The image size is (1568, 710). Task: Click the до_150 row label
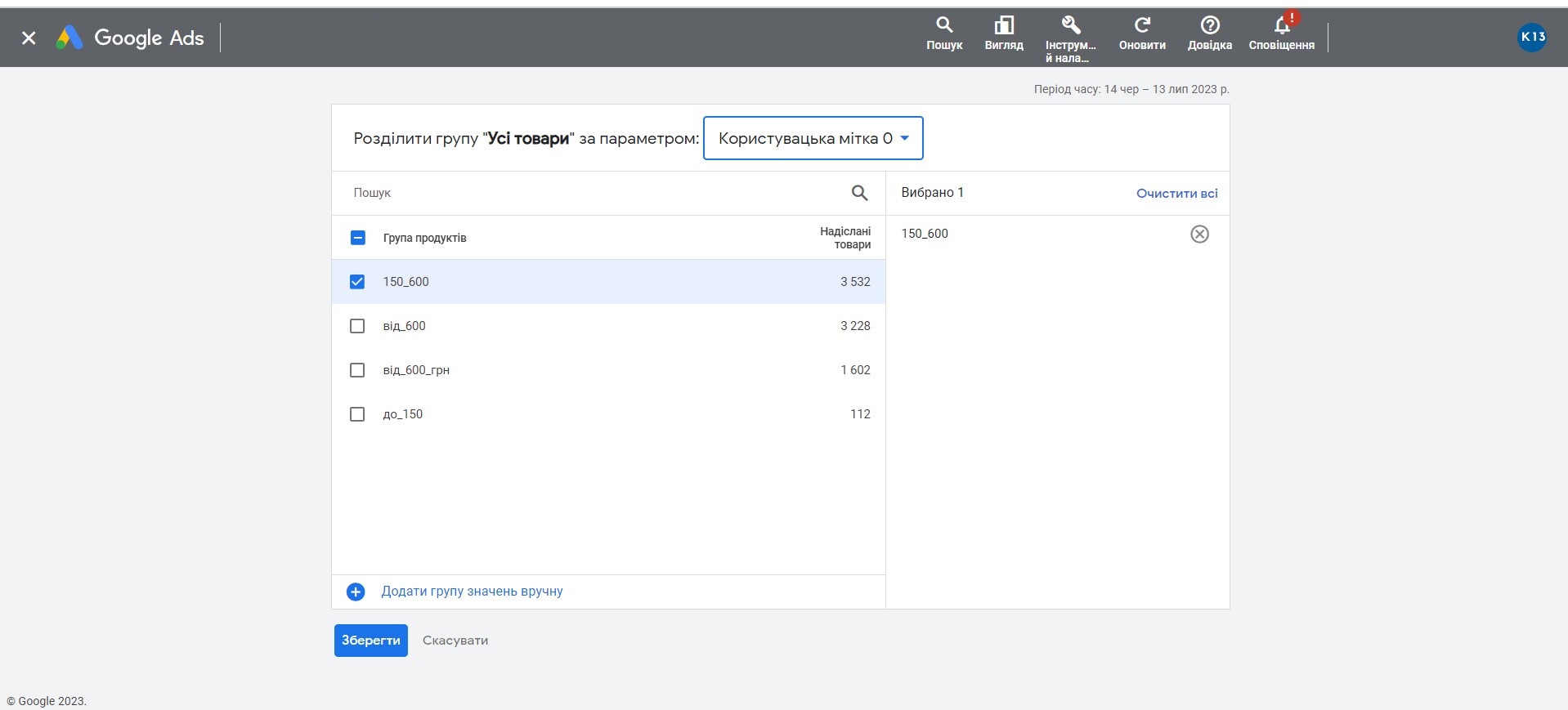(402, 414)
